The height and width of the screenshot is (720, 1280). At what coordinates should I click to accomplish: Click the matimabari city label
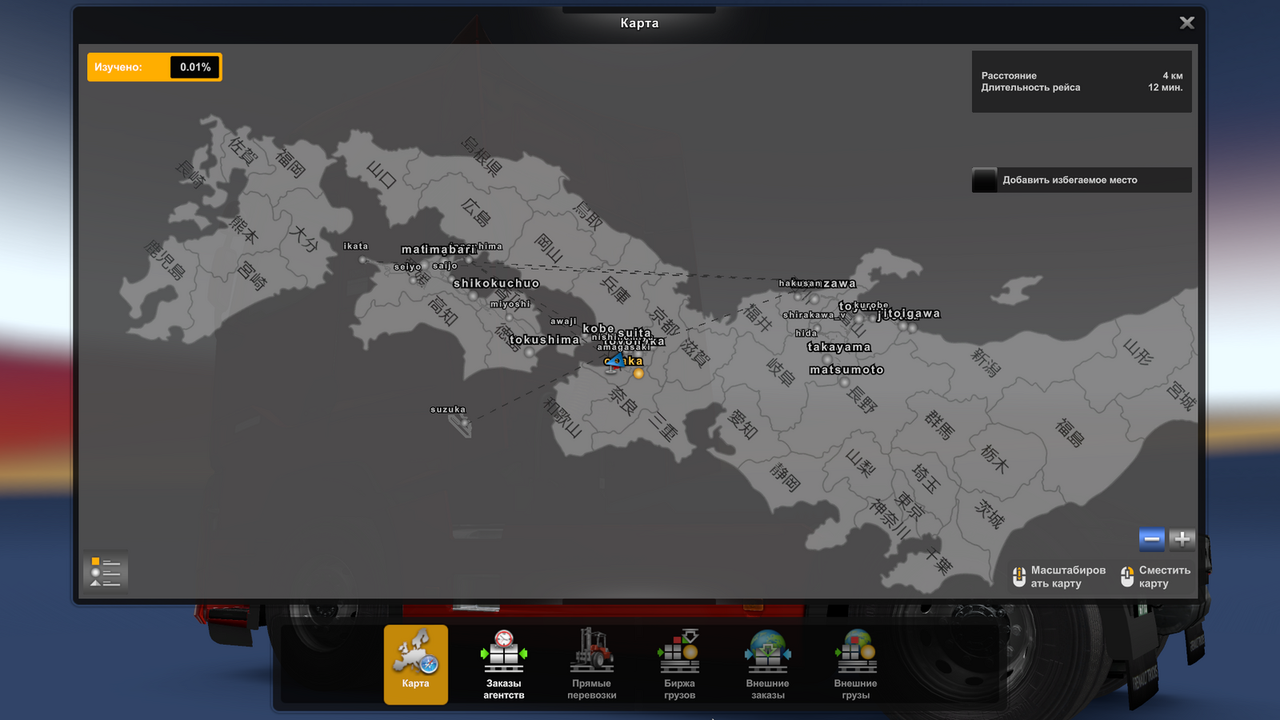click(x=438, y=249)
